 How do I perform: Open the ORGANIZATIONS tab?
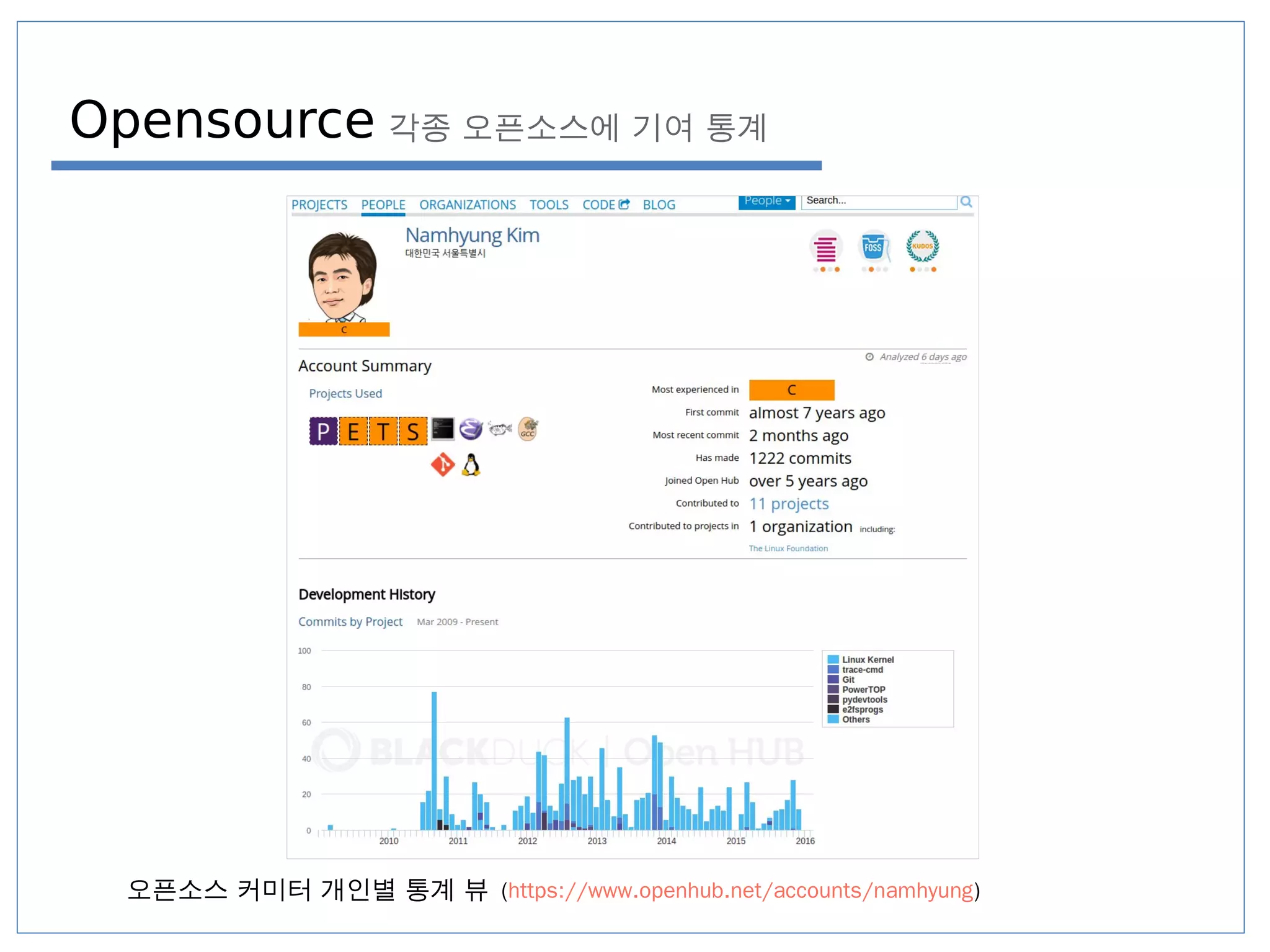click(468, 205)
